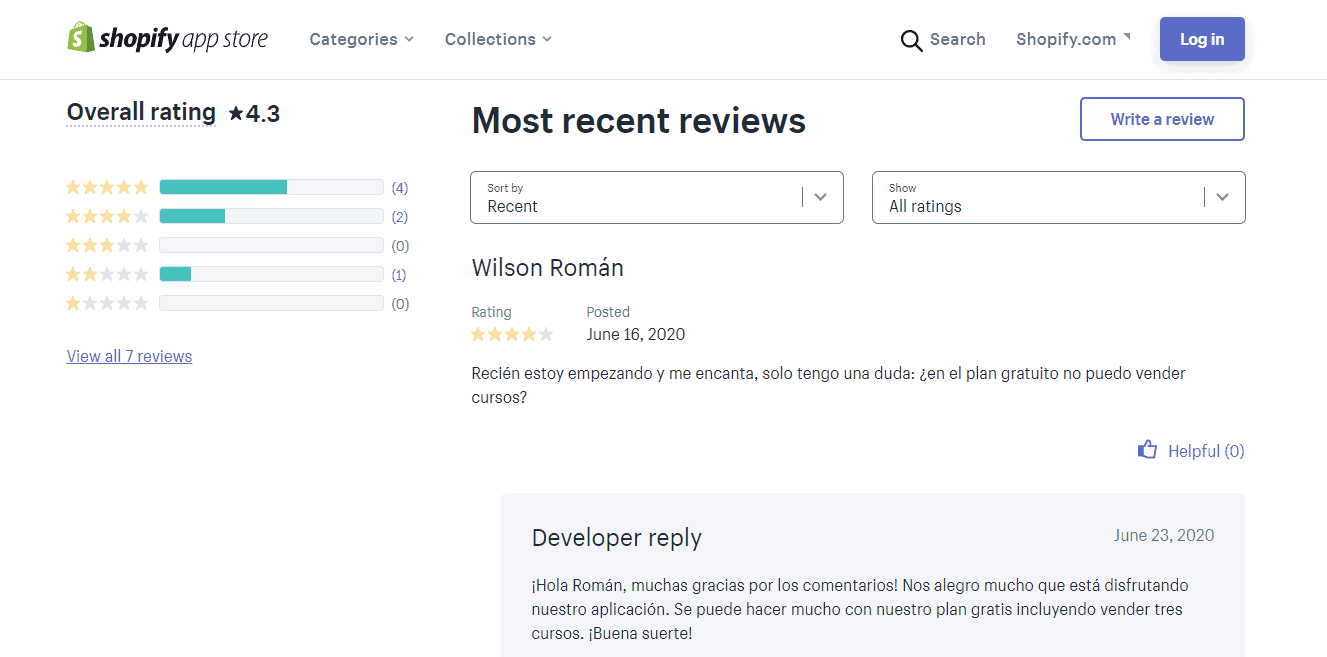Click the 4-star review count (2)
Screen dimensions: 1327x657
coord(400,217)
